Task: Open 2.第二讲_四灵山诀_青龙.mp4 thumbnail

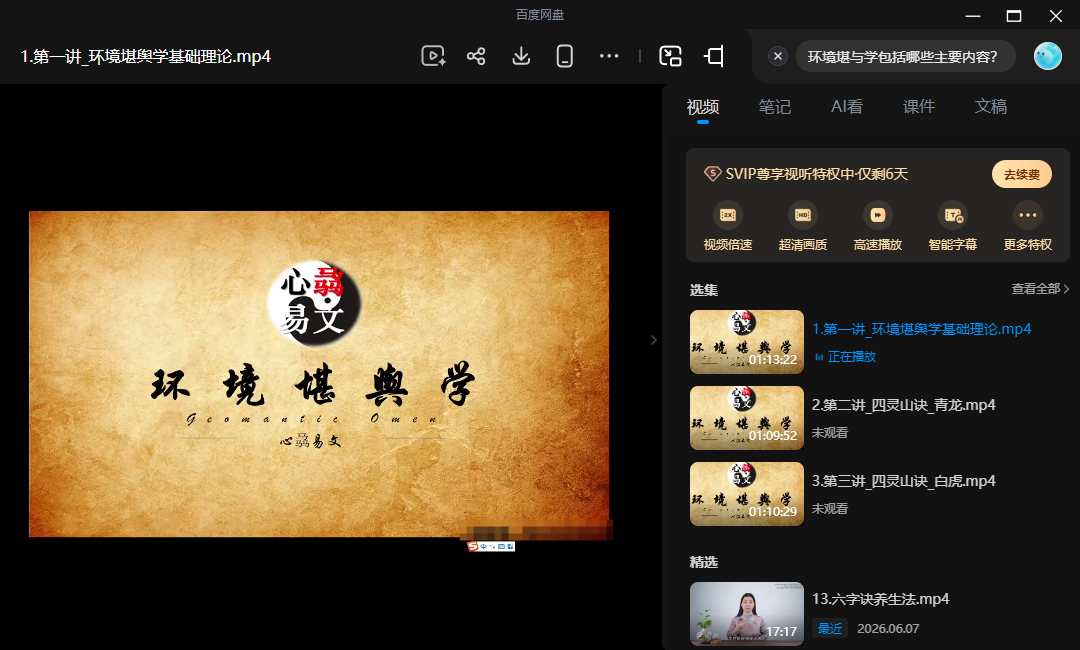Action: (747, 418)
